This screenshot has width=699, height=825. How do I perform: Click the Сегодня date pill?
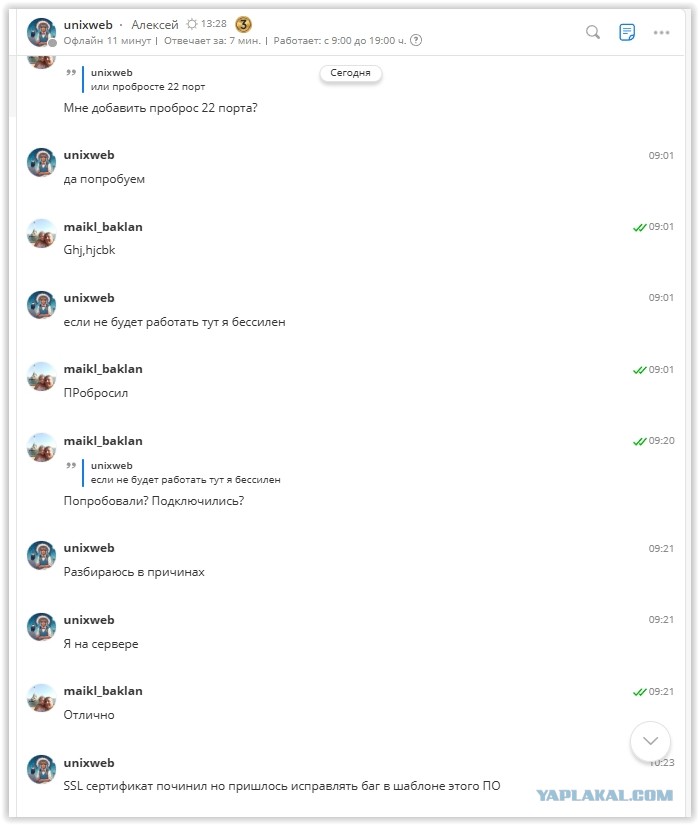pos(350,73)
